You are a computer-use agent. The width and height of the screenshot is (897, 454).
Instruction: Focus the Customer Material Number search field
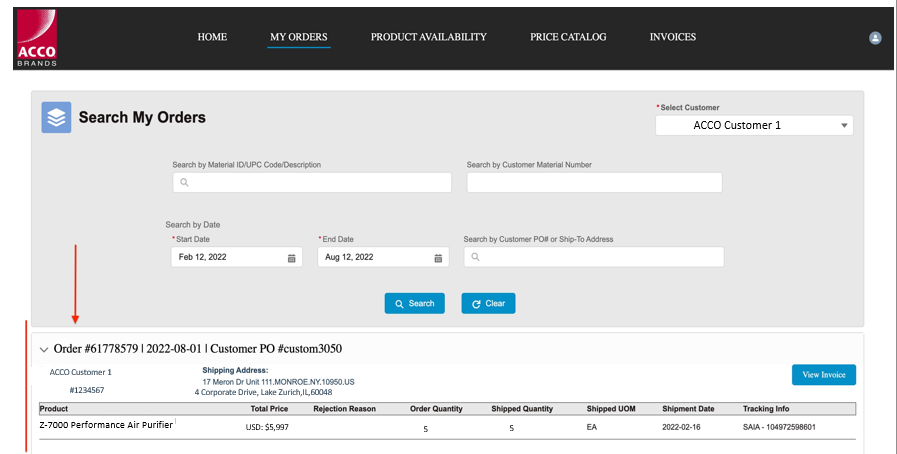tap(594, 182)
